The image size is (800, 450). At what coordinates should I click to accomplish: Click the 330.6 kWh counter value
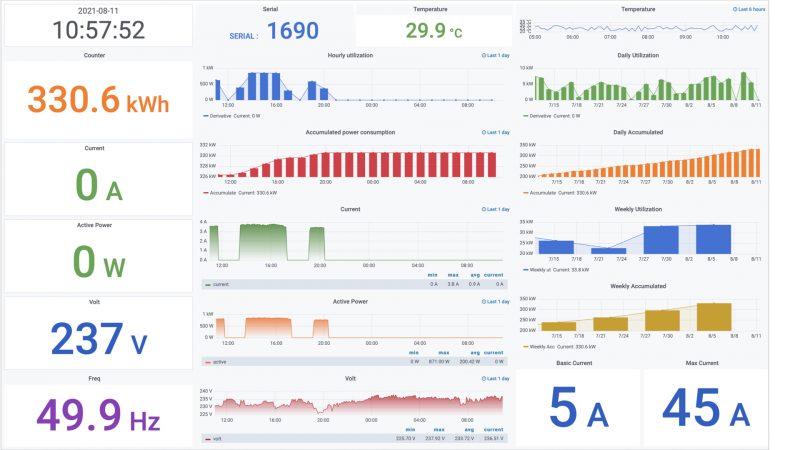click(97, 100)
